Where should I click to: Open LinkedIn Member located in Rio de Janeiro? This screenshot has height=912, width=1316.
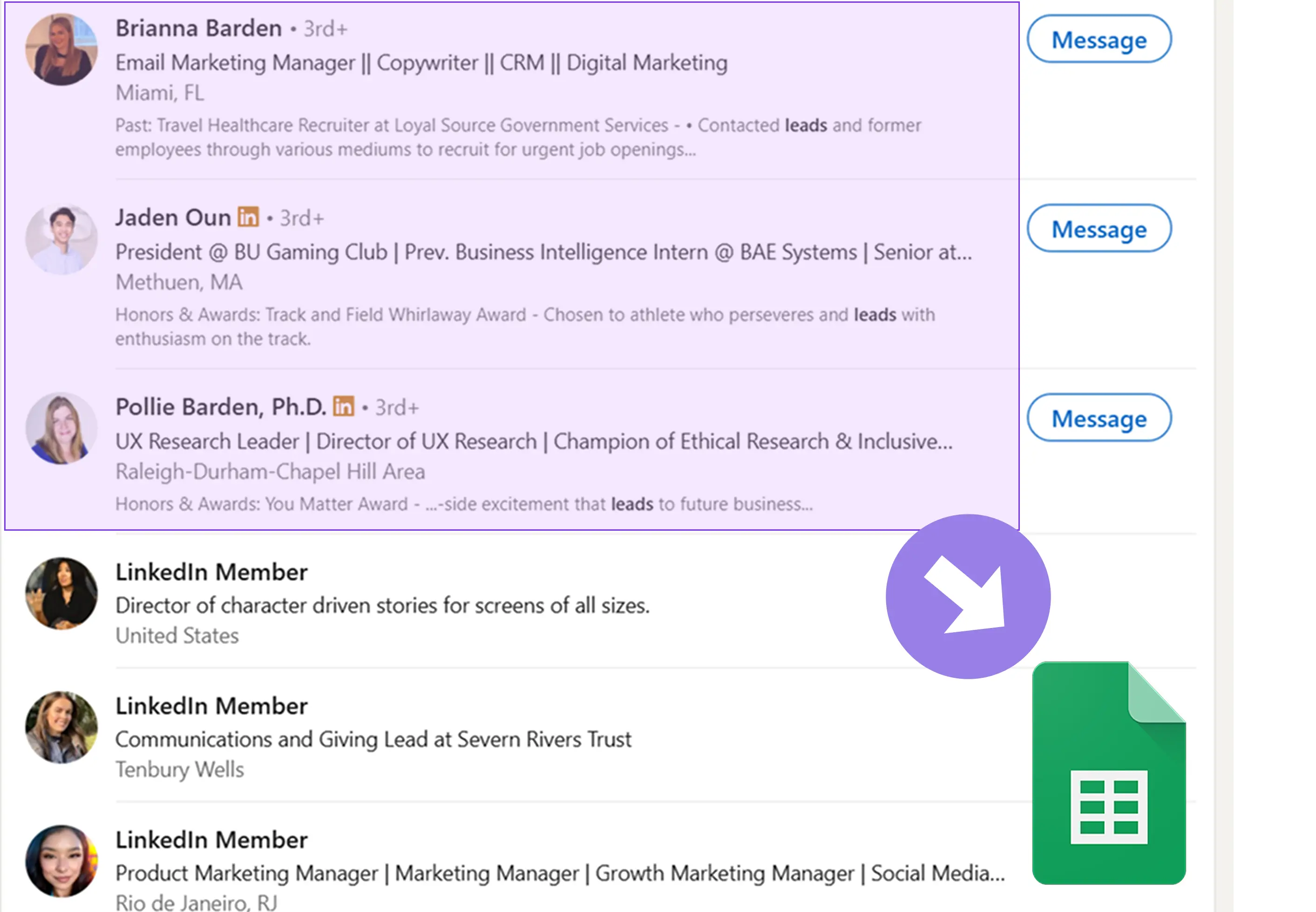pyautogui.click(x=211, y=839)
